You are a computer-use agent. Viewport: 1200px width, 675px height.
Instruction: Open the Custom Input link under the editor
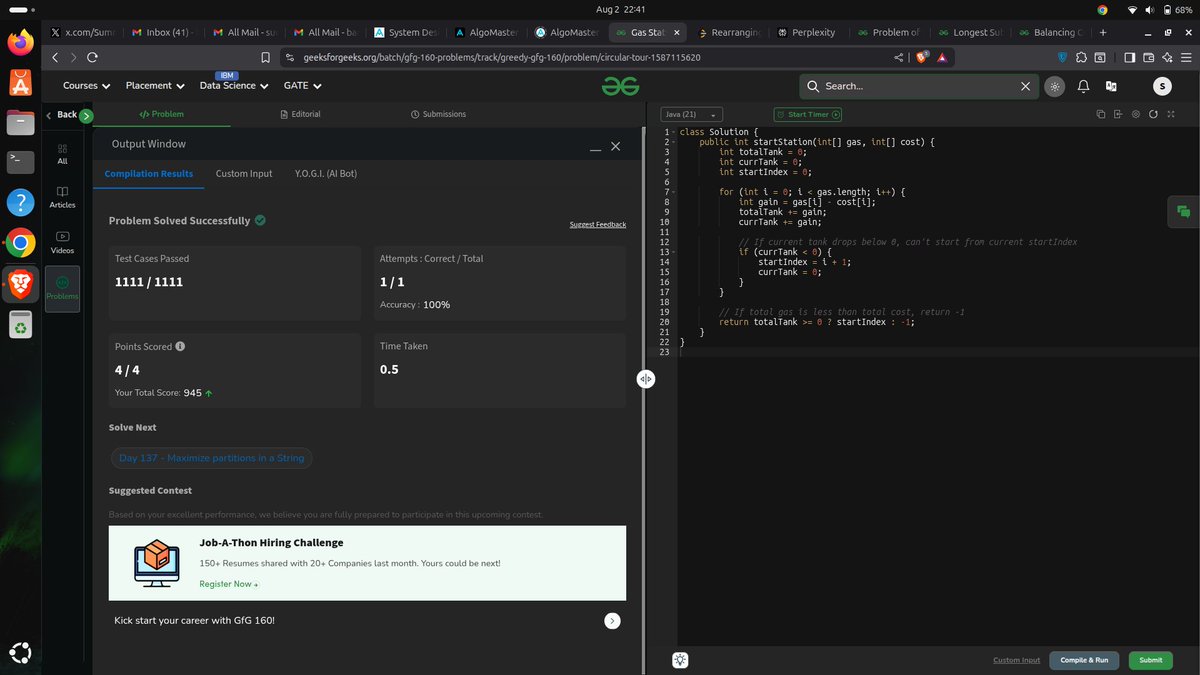pos(1016,660)
